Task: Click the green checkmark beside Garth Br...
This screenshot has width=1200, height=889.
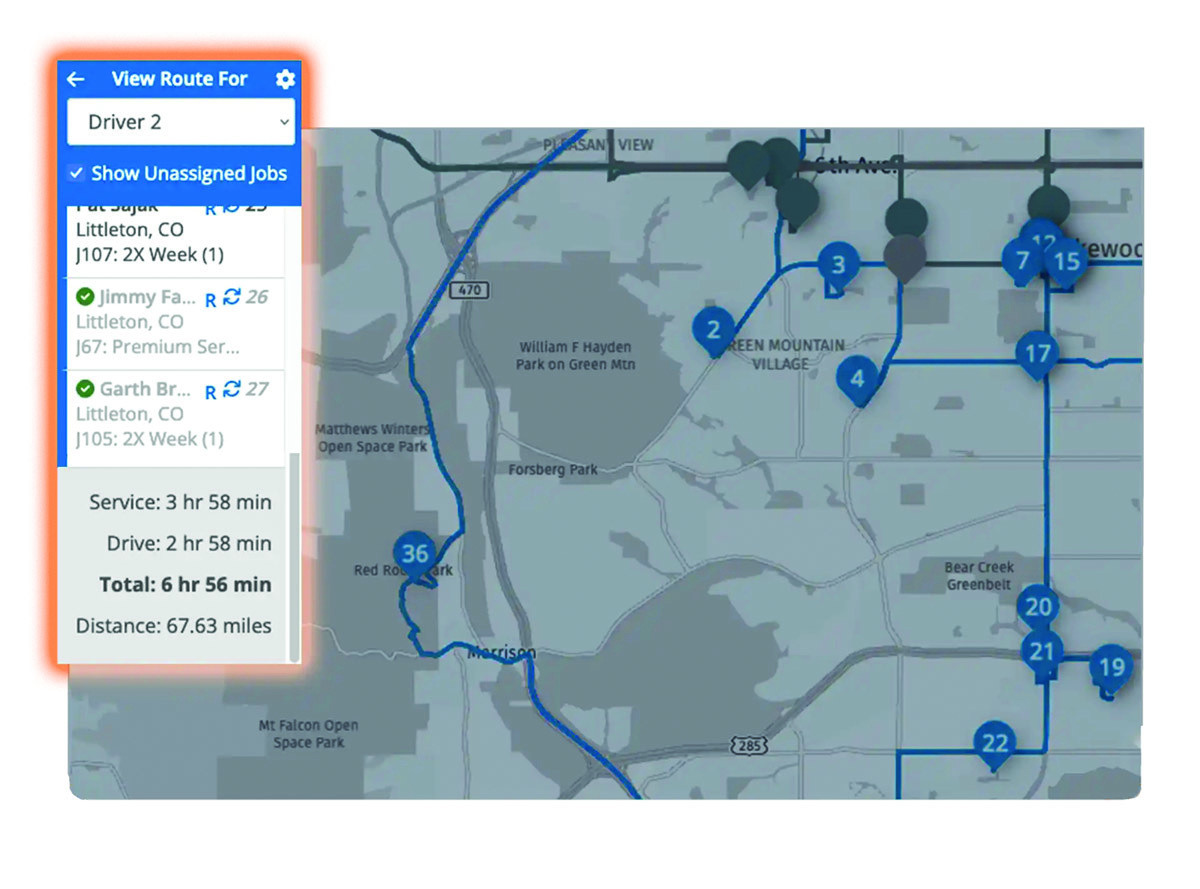Action: [x=85, y=389]
